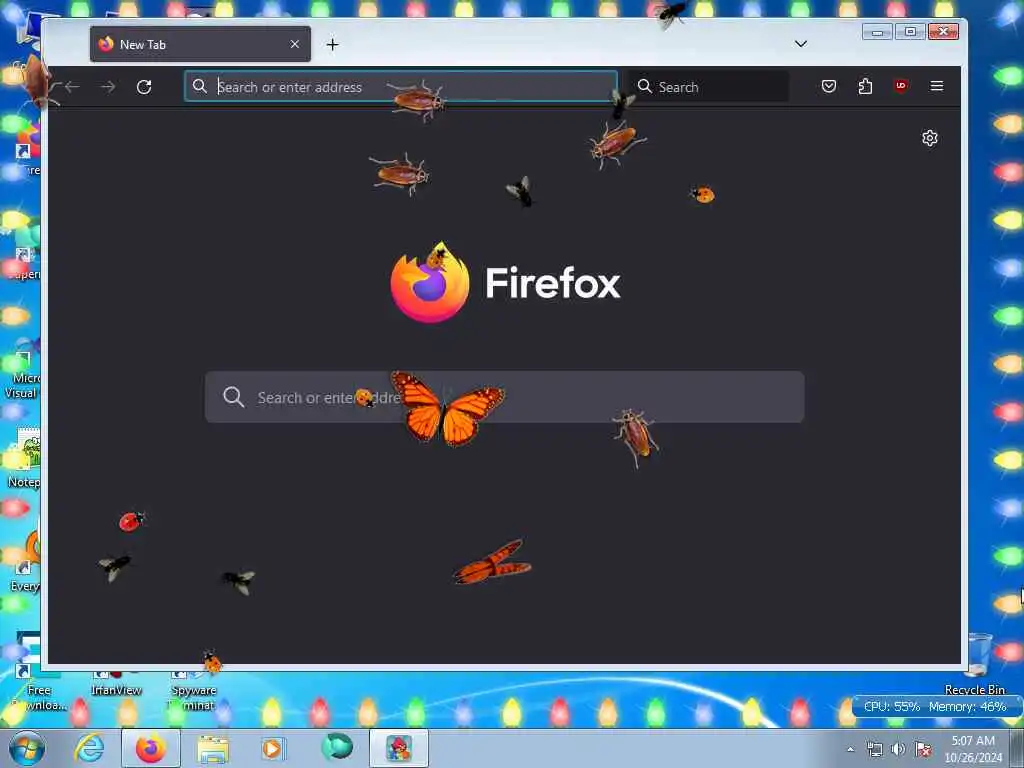
Task: Go forward to next page
Action: (108, 87)
